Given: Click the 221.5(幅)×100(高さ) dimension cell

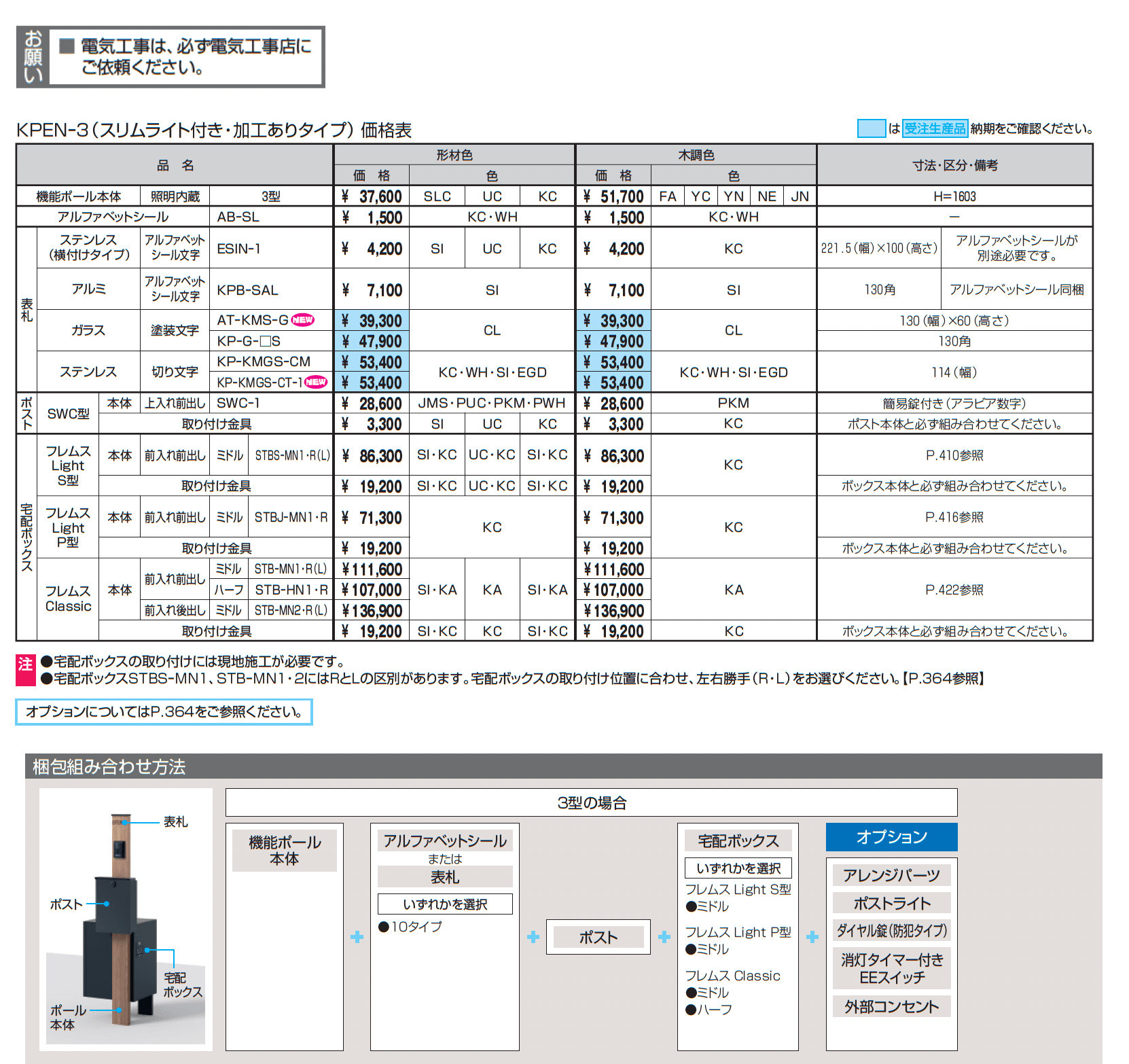Looking at the screenshot, I should point(879,248).
